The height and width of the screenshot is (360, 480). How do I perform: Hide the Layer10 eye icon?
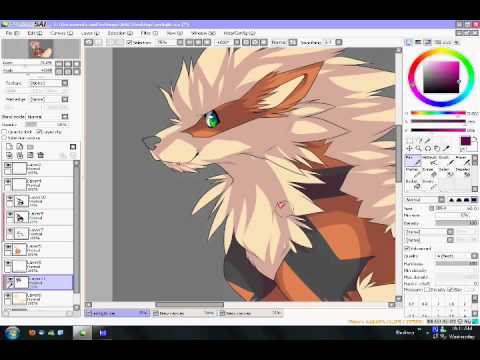click(x=10, y=198)
